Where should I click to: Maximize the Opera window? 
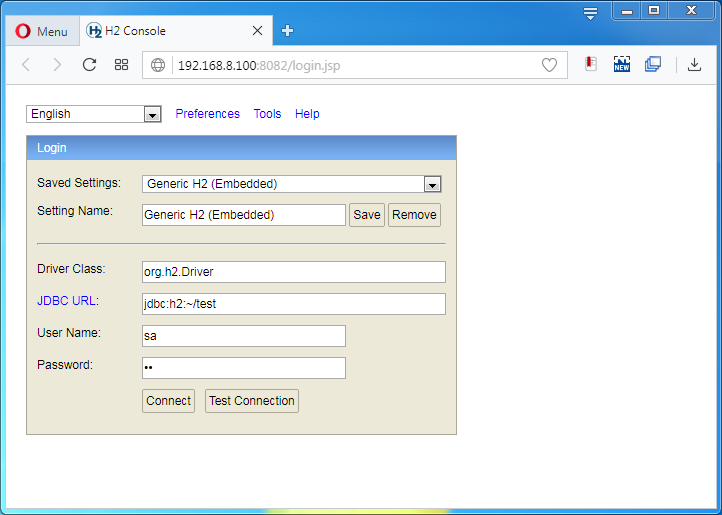click(x=654, y=11)
